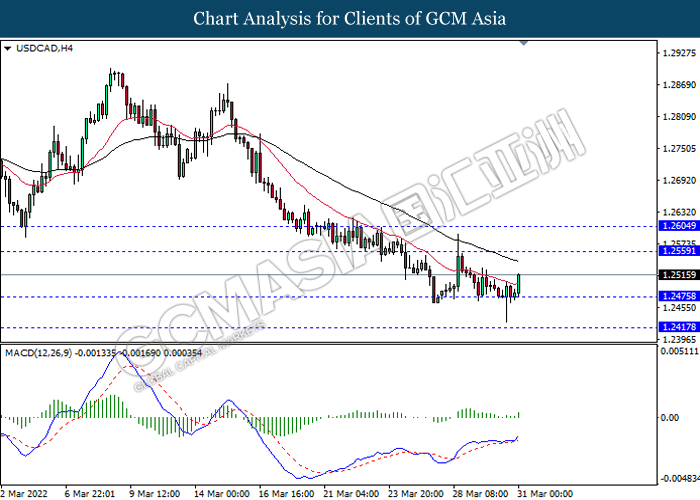
Task: Click the current price 1.25159 label
Action: tap(679, 275)
